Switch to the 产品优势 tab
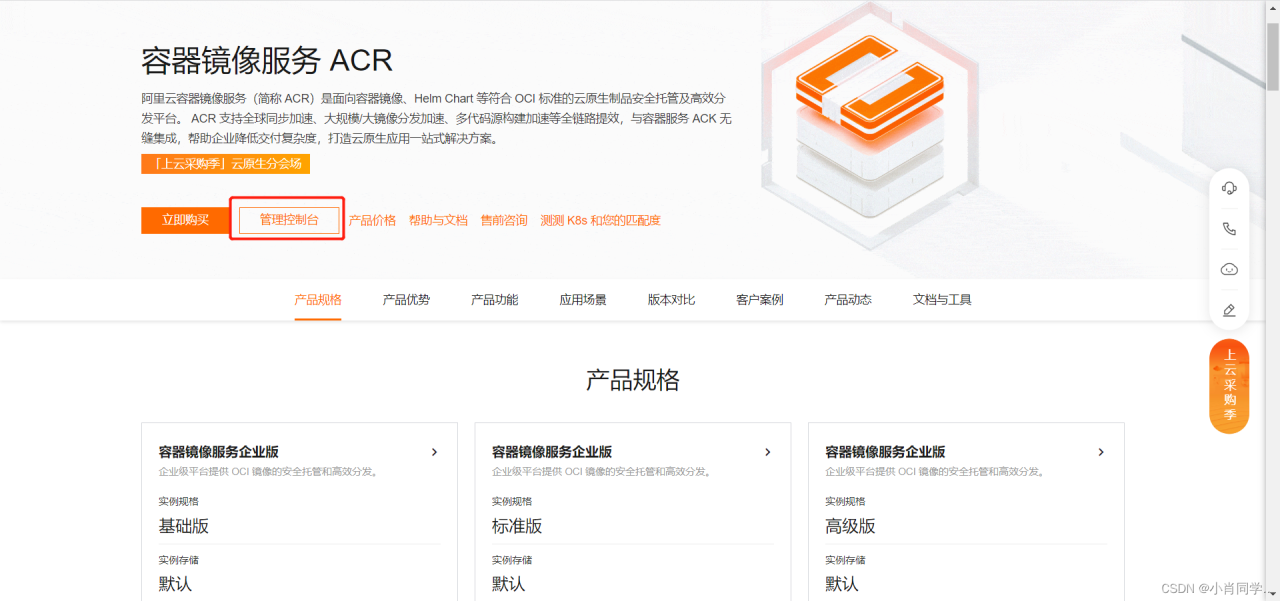This screenshot has height=601, width=1280. (405, 299)
